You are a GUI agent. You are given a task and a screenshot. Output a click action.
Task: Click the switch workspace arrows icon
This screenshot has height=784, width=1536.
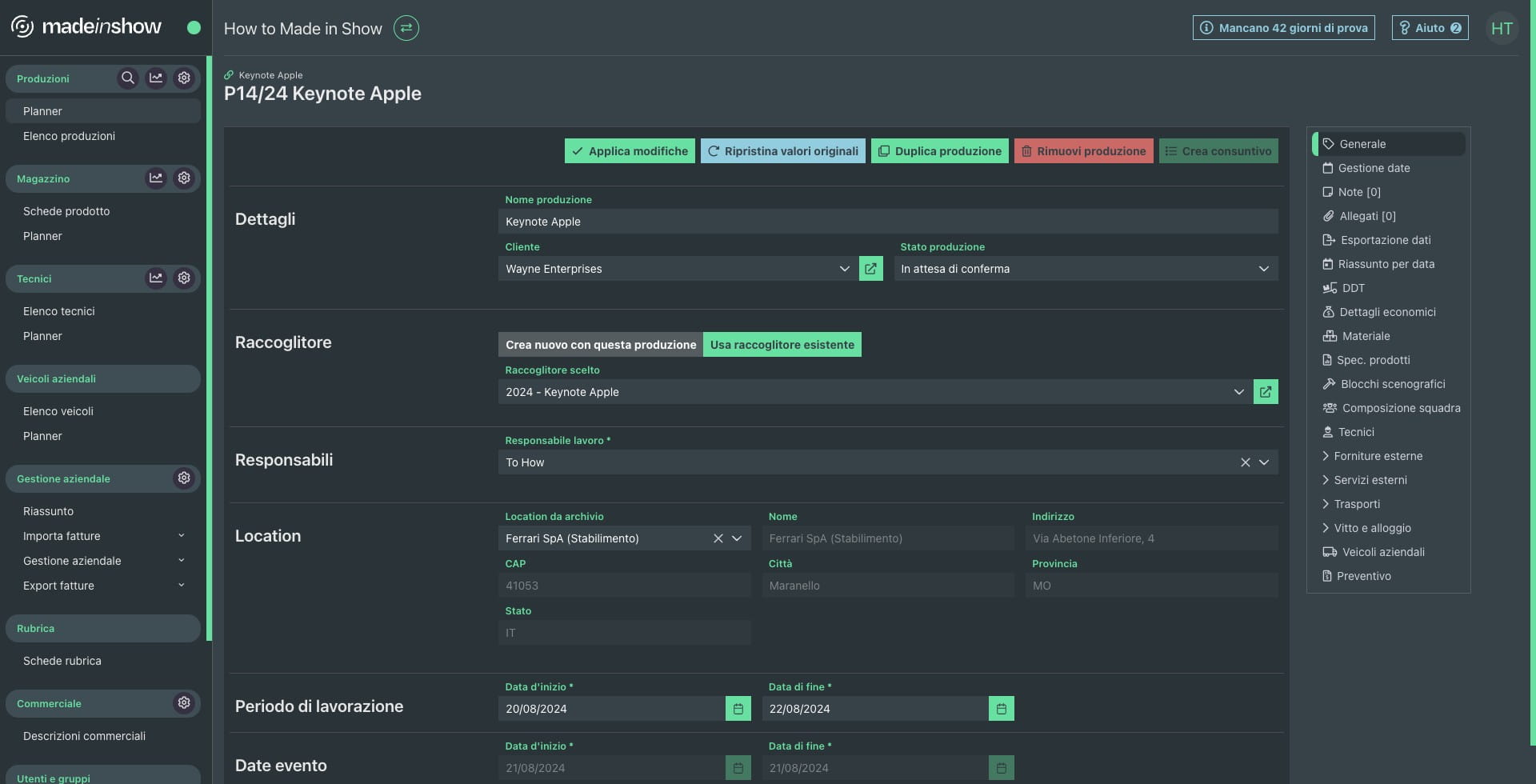click(x=406, y=28)
